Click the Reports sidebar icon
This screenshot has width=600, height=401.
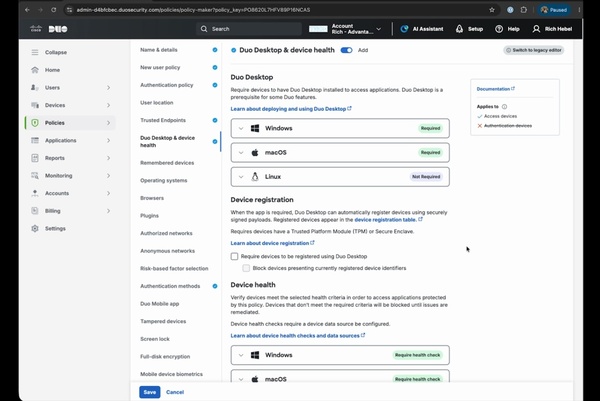coord(35,158)
